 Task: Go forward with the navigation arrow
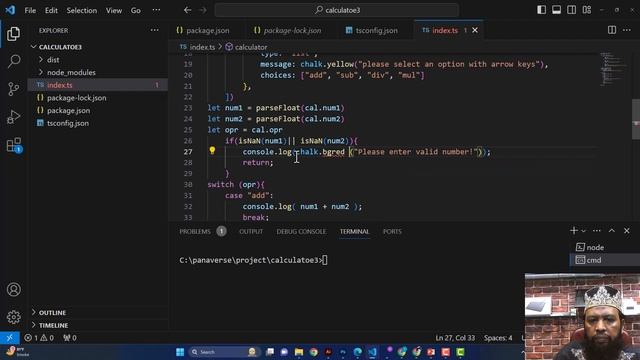(x=202, y=10)
